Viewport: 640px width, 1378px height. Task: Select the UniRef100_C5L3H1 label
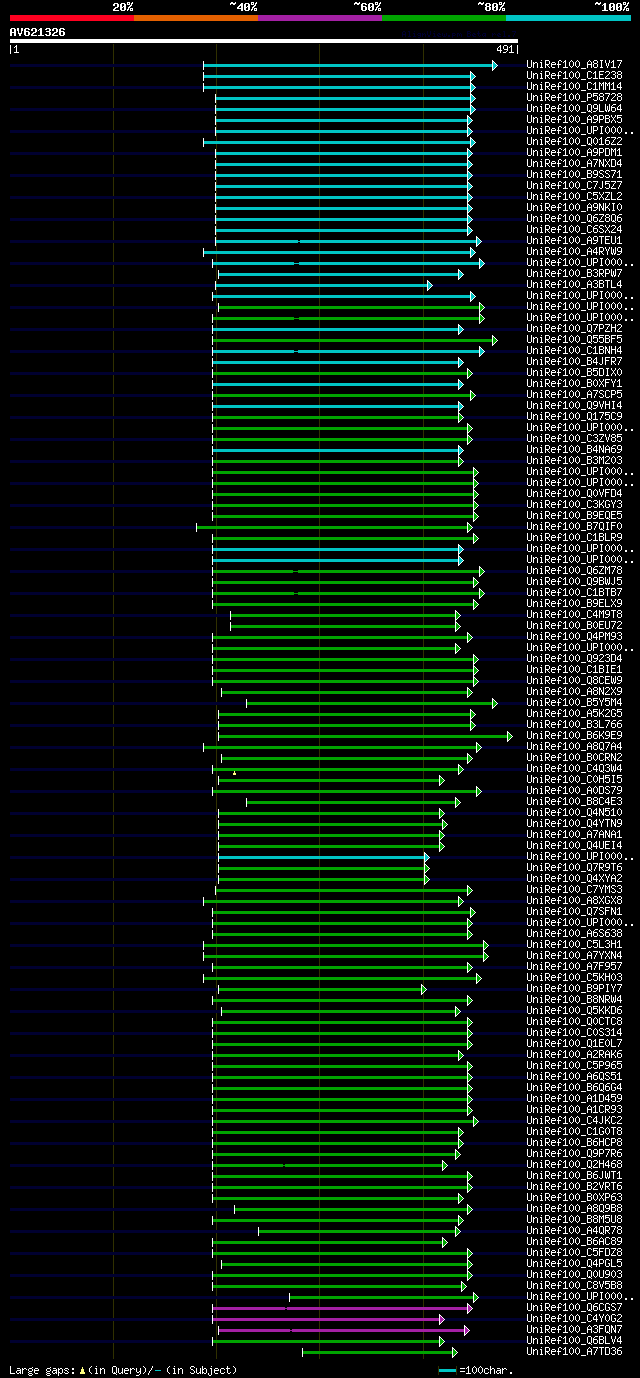(574, 944)
